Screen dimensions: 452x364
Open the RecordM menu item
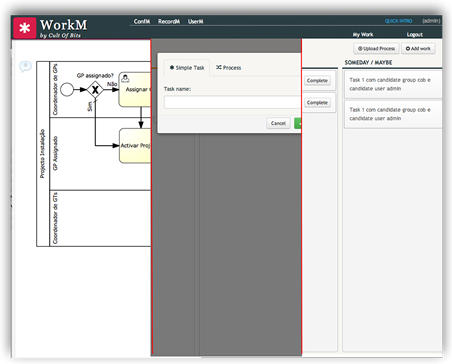coord(169,21)
